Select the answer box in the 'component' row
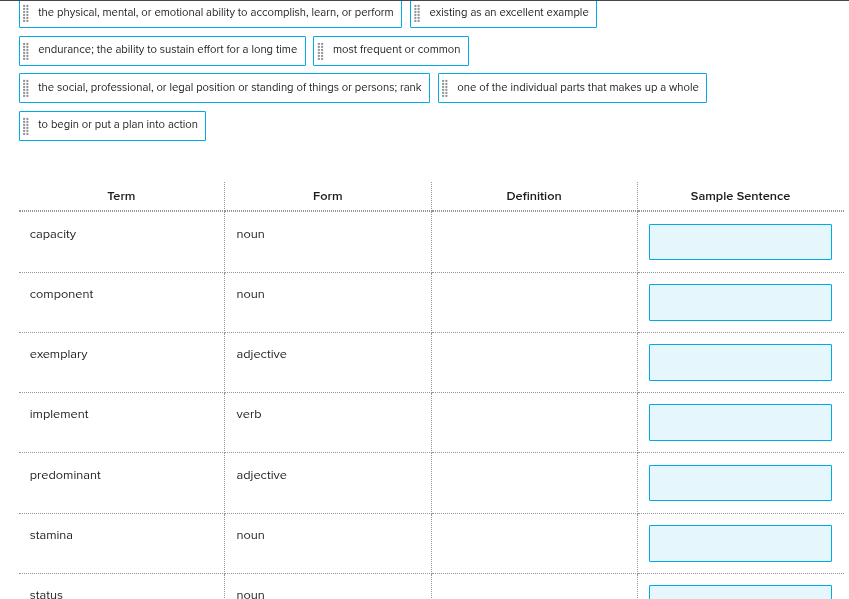 point(740,302)
